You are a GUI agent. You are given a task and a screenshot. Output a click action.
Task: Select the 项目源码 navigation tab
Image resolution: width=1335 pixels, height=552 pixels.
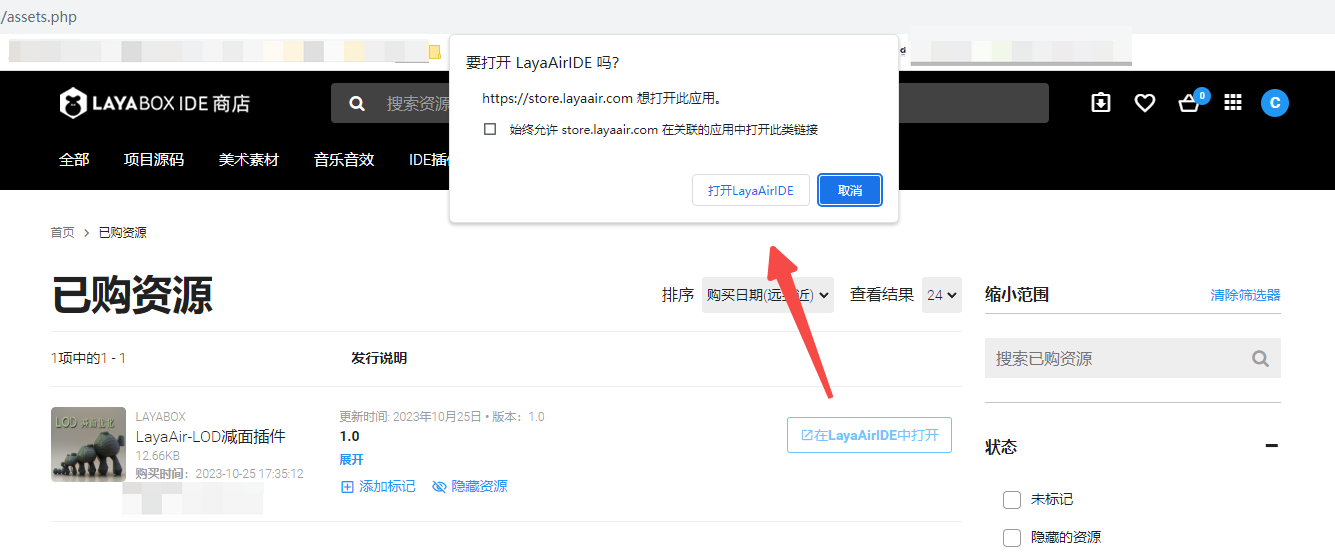[x=154, y=159]
